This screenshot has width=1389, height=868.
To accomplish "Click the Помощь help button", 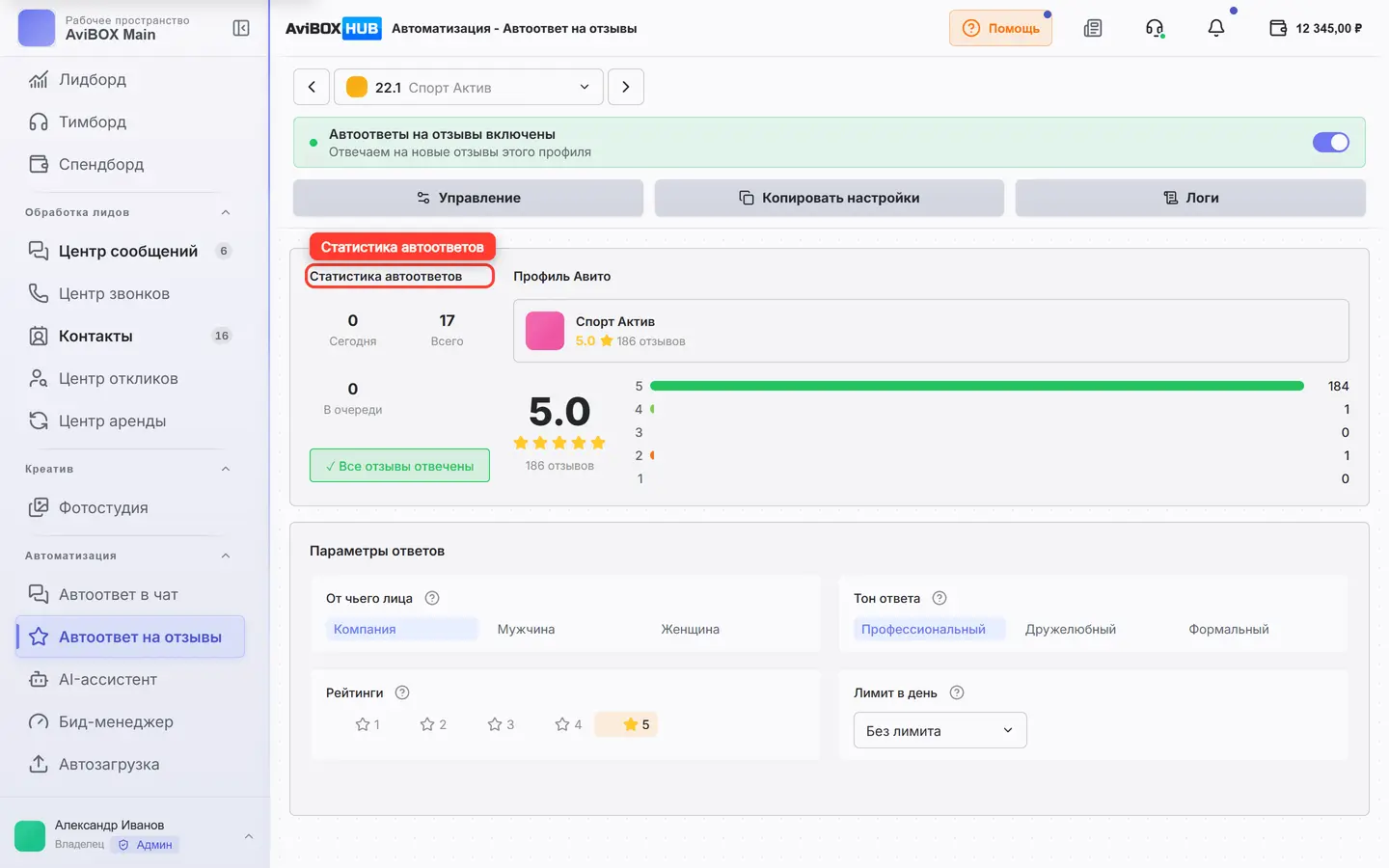I will pos(1000,28).
